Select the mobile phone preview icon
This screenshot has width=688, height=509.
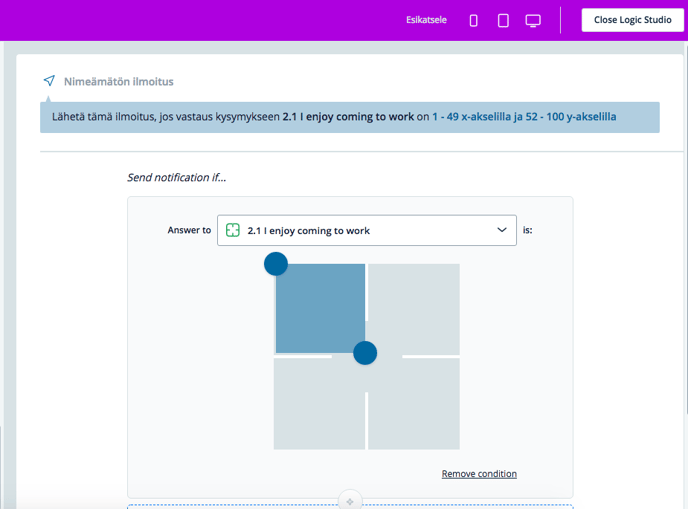tap(473, 20)
